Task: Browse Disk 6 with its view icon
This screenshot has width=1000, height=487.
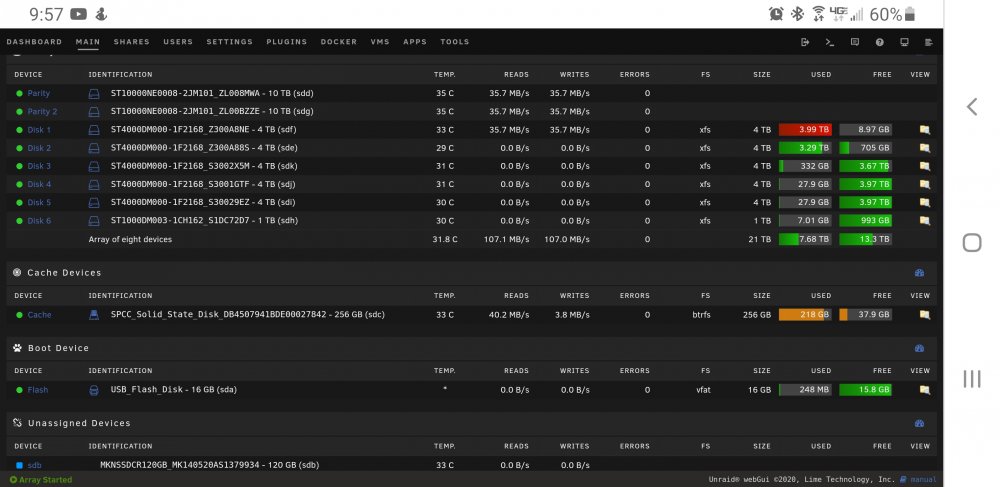Action: (924, 221)
